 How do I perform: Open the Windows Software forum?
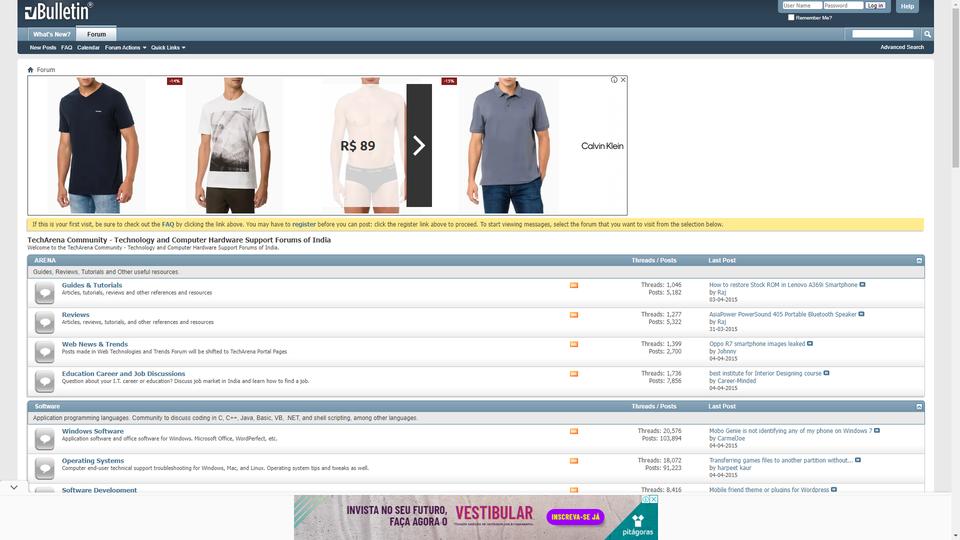92,431
